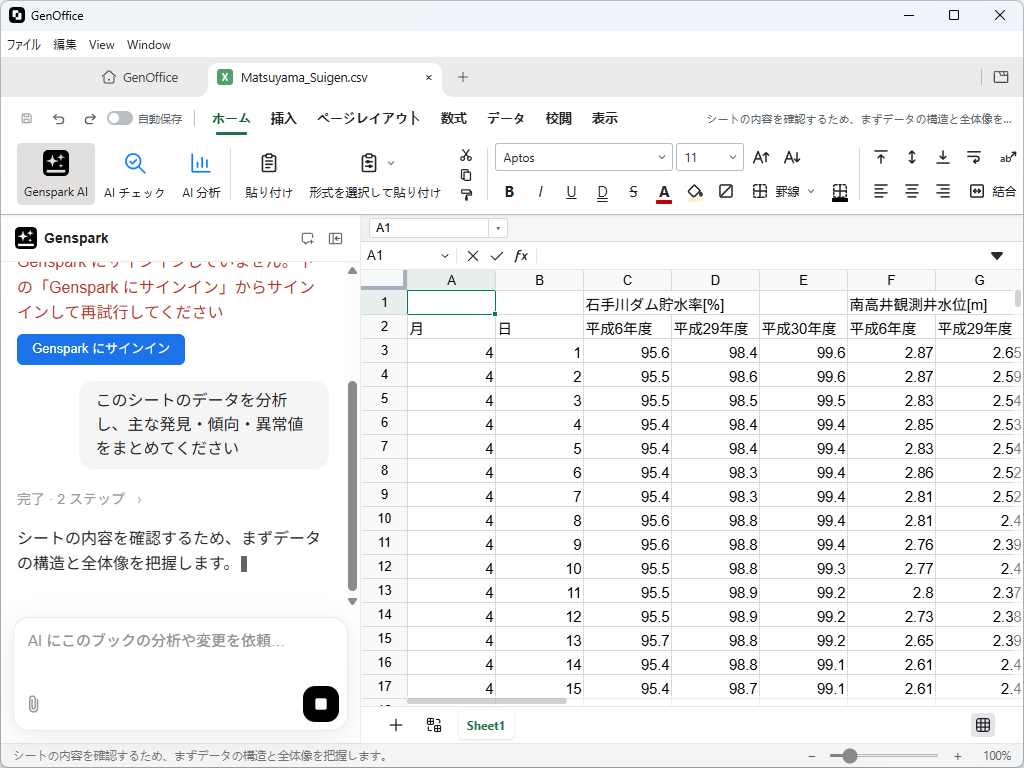The width and height of the screenshot is (1024, 768).
Task: Align text to top
Action: click(x=880, y=157)
